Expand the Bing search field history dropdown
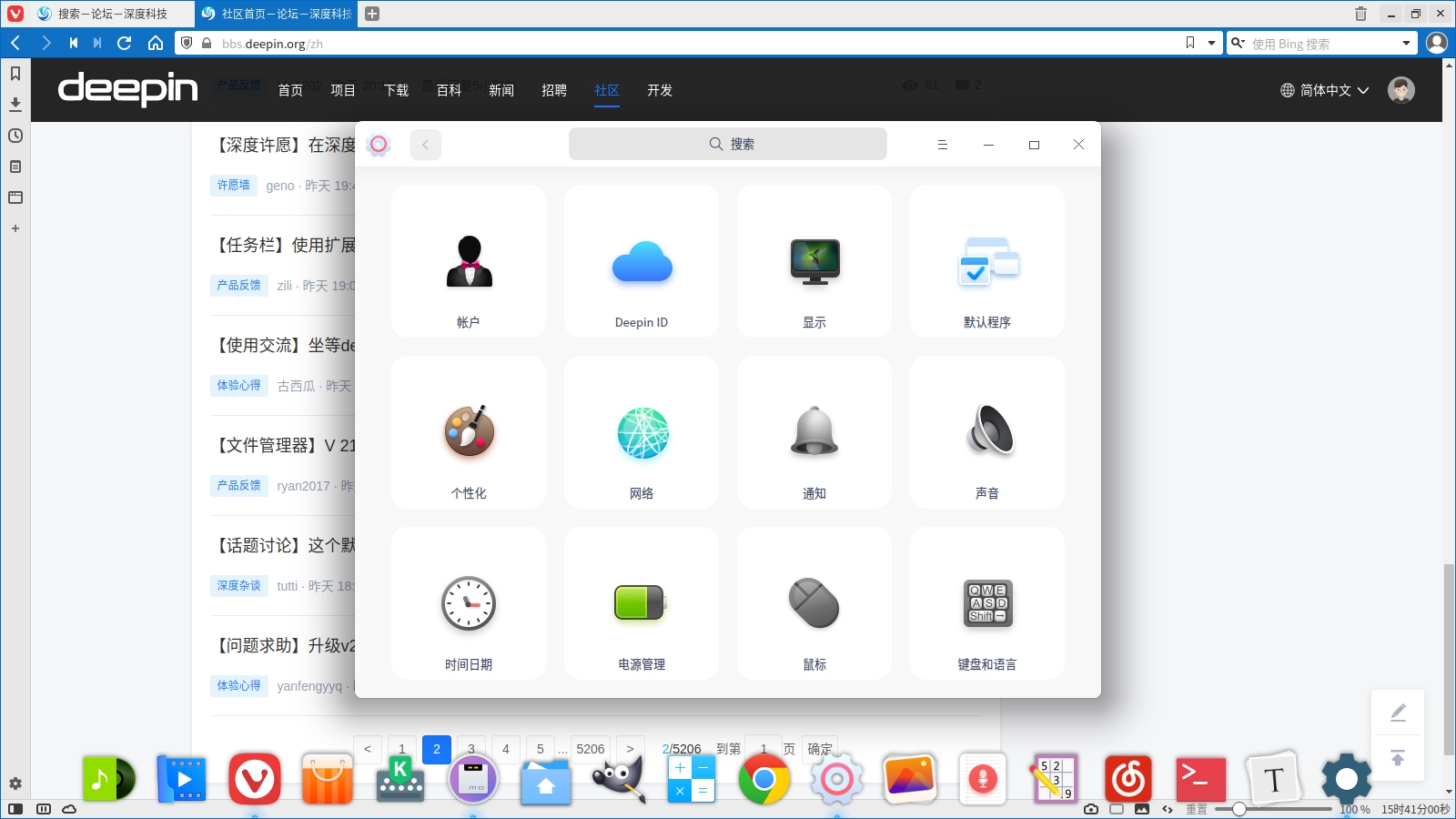1456x819 pixels. [1406, 43]
